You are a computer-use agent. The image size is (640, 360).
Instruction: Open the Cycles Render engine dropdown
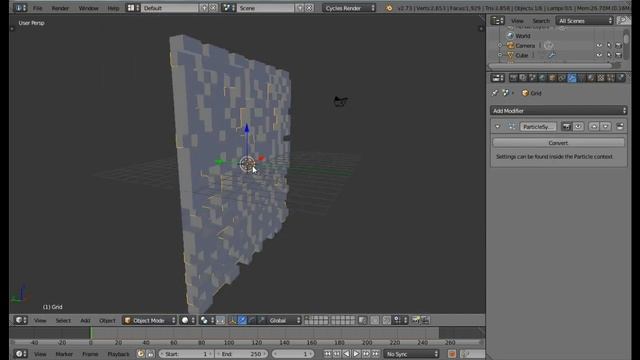(x=349, y=8)
